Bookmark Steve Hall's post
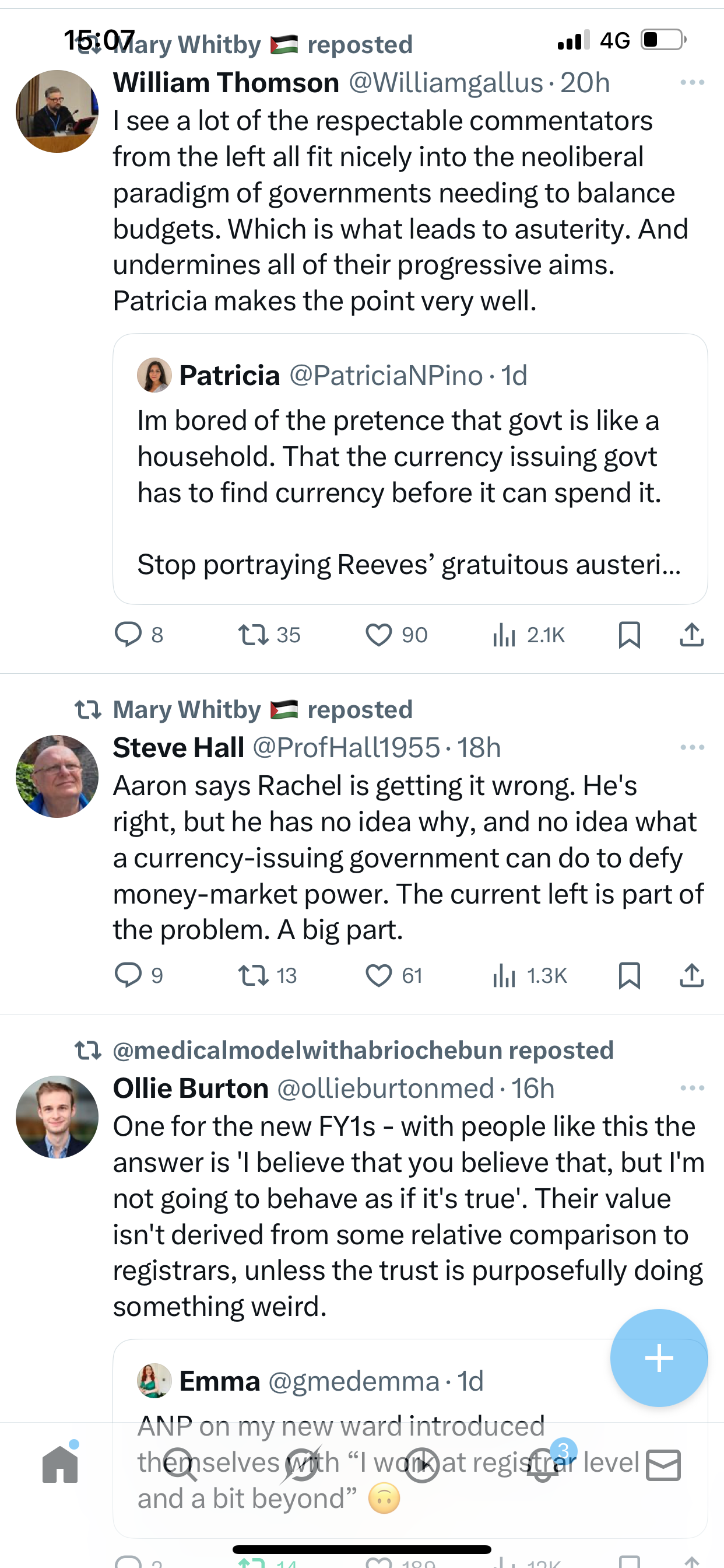This screenshot has width=724, height=1568. click(x=629, y=975)
